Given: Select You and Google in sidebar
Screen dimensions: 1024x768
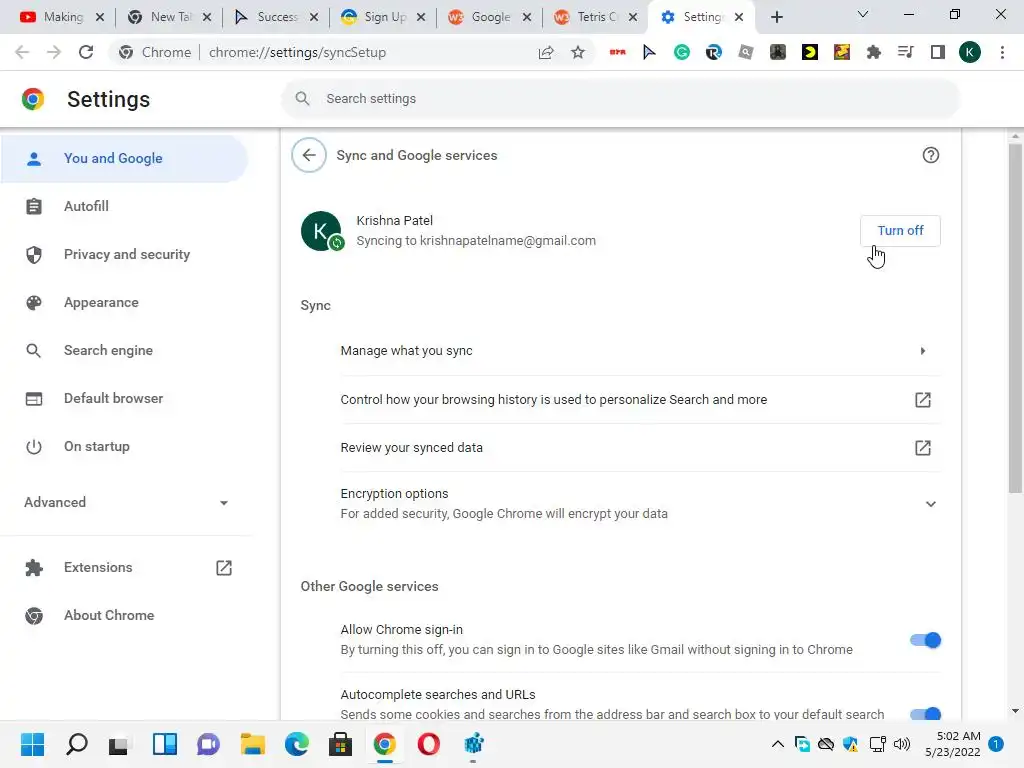Looking at the screenshot, I should tap(124, 159).
